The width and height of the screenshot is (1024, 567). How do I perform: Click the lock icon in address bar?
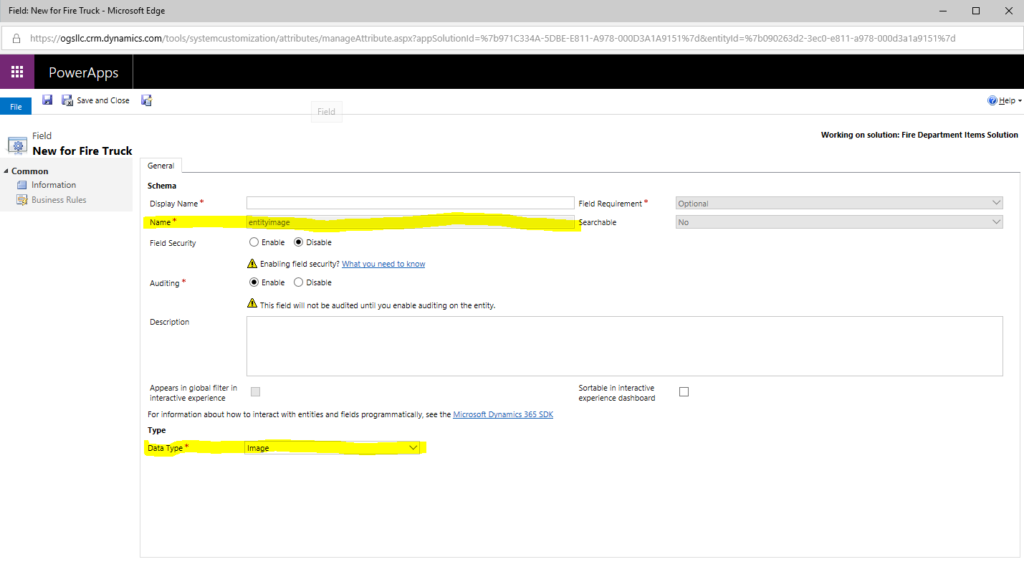16,39
